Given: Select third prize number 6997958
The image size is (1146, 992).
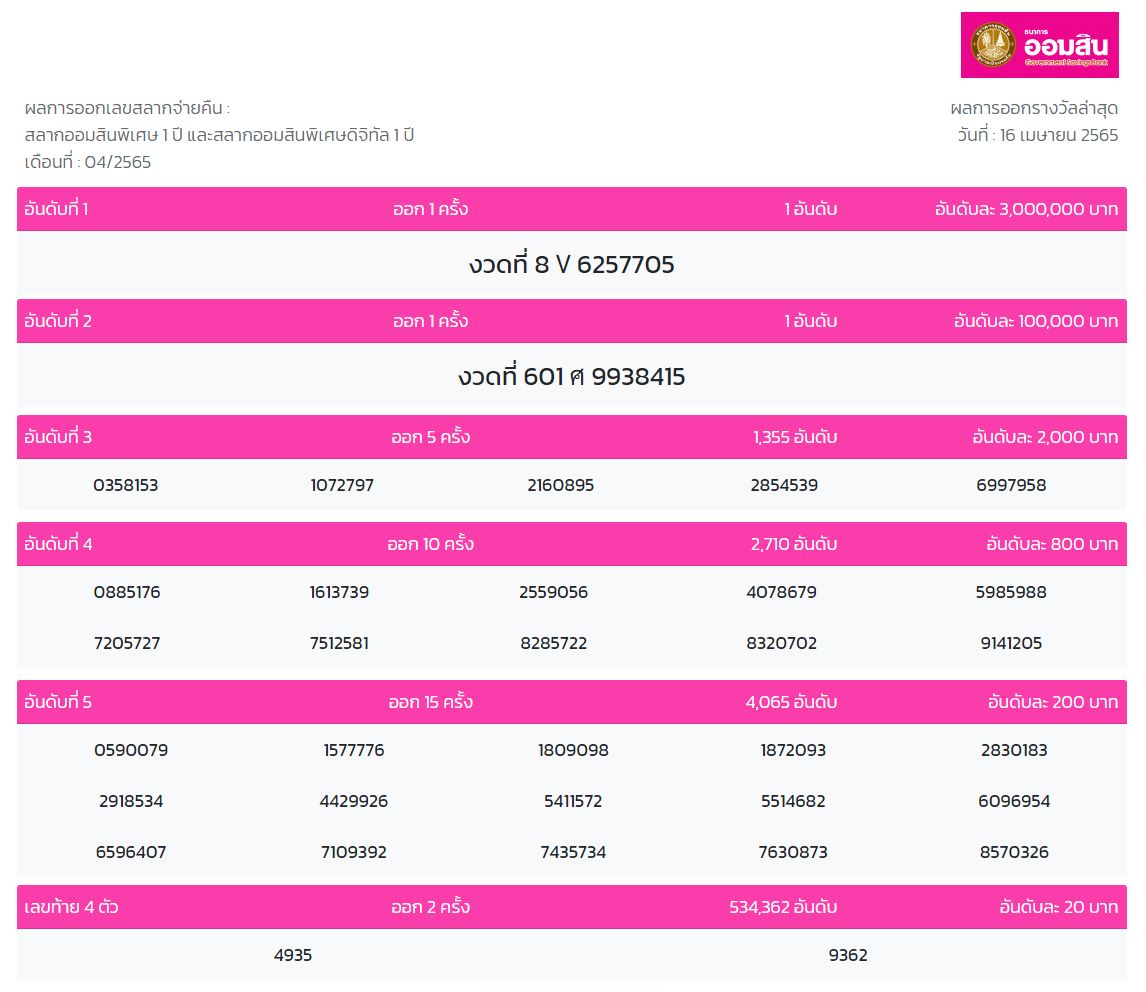Looking at the screenshot, I should (x=1012, y=485).
